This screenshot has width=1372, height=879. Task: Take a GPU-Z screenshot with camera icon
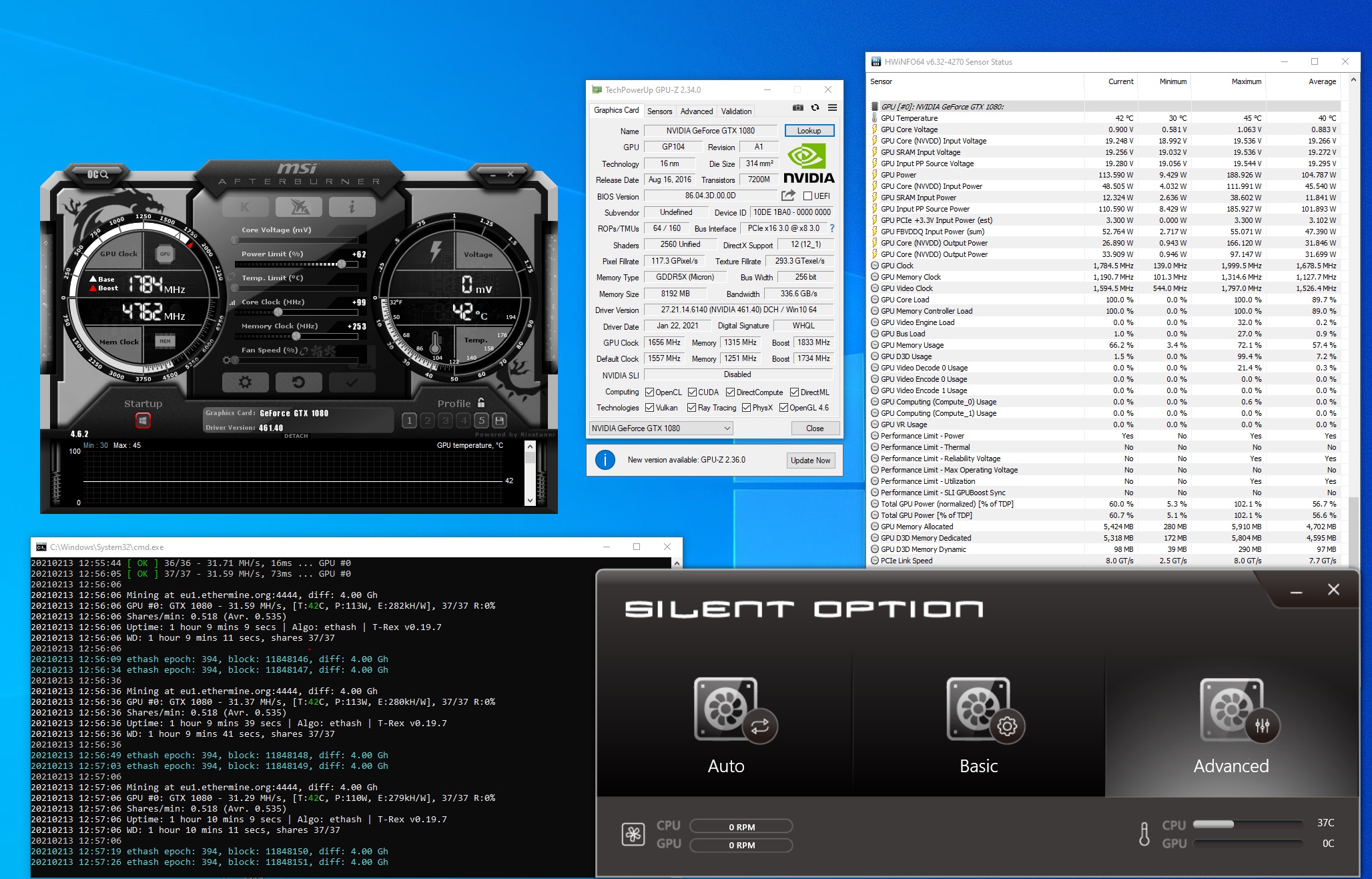(797, 107)
